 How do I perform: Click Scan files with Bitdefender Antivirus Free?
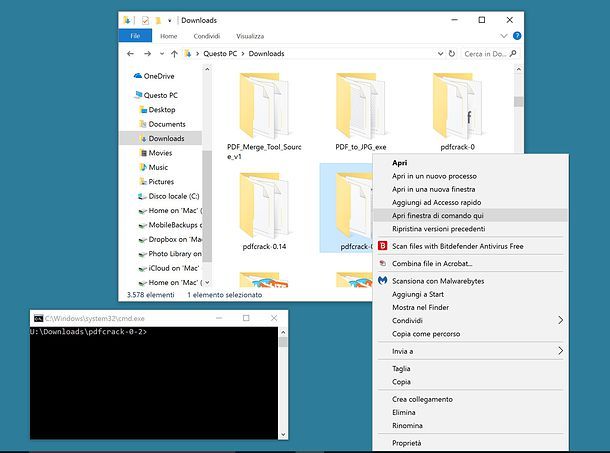click(458, 246)
